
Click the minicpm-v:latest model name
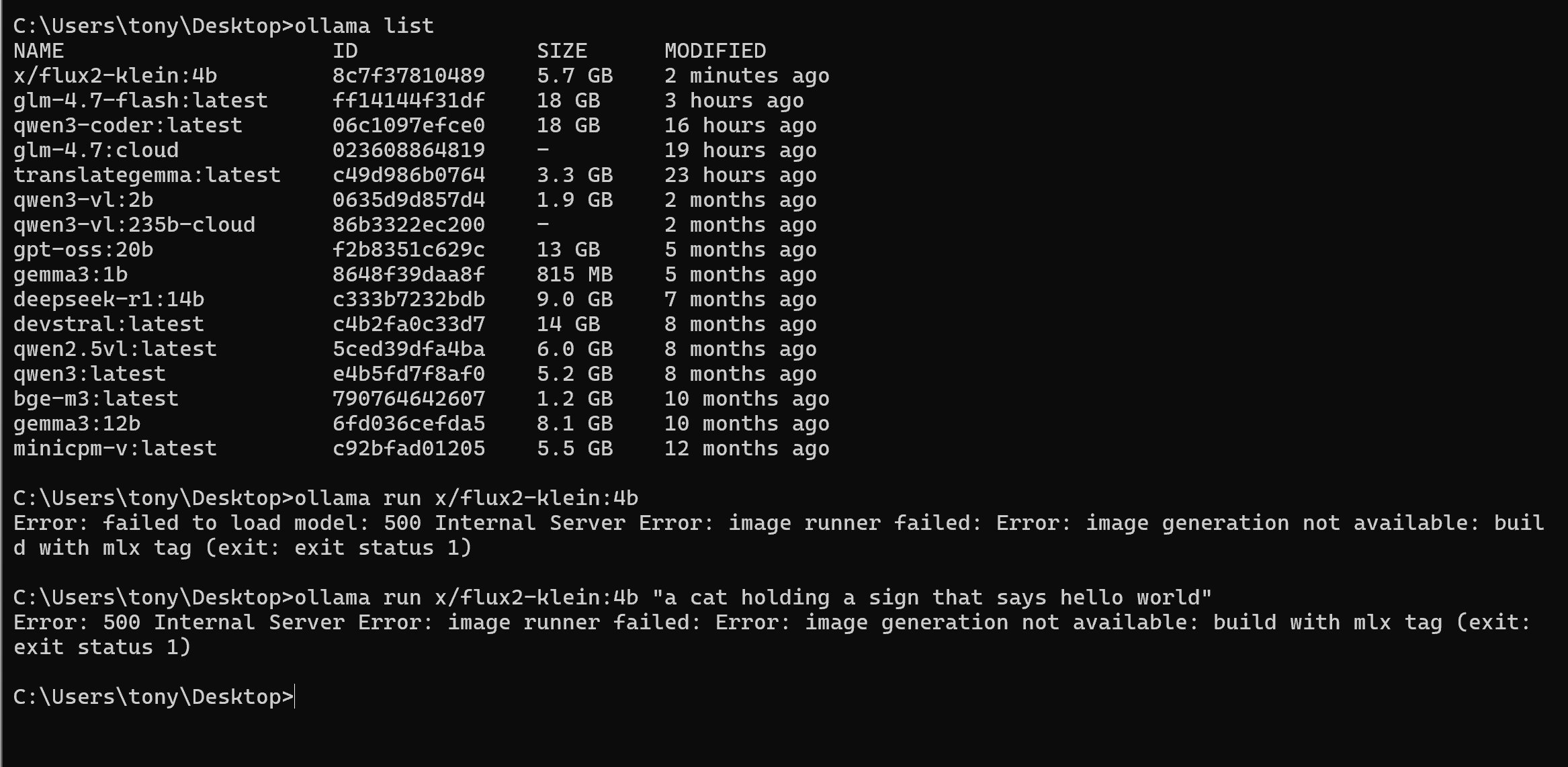pyautogui.click(x=115, y=449)
